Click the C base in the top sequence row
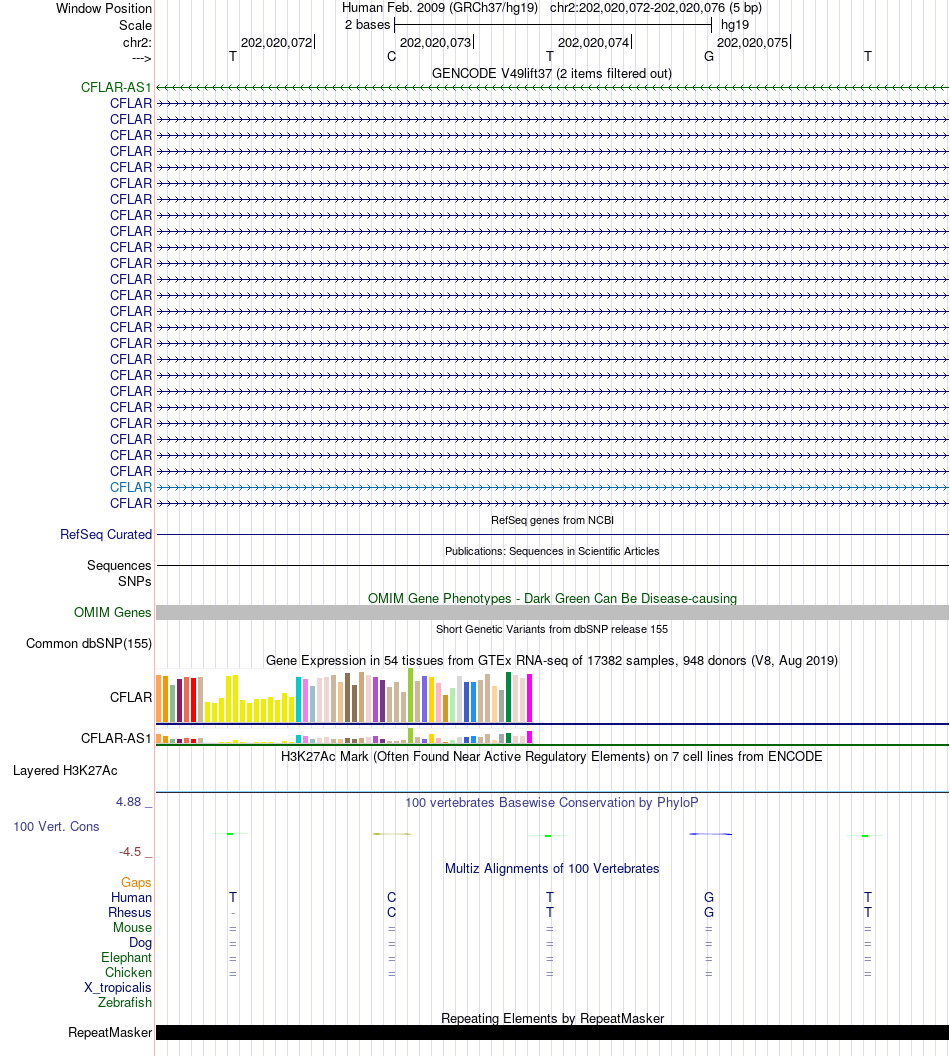This screenshot has width=950, height=1056. pos(391,57)
